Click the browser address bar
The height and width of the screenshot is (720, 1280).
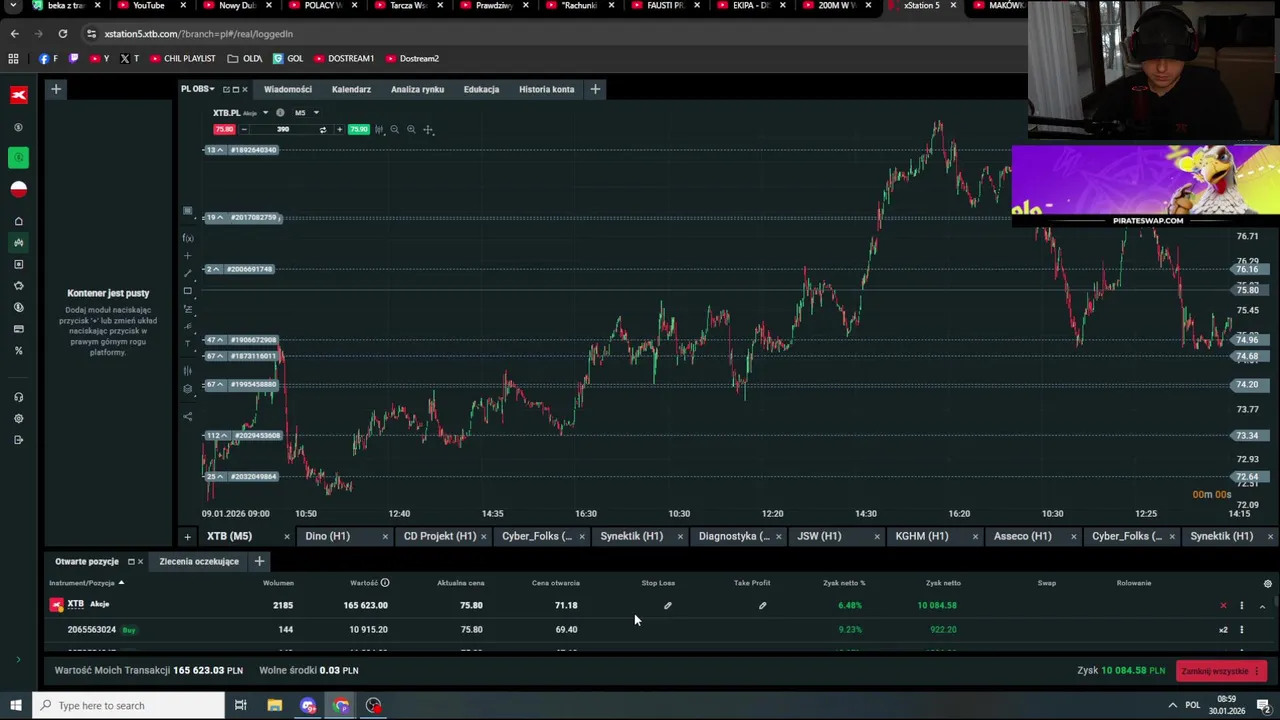[x=560, y=34]
